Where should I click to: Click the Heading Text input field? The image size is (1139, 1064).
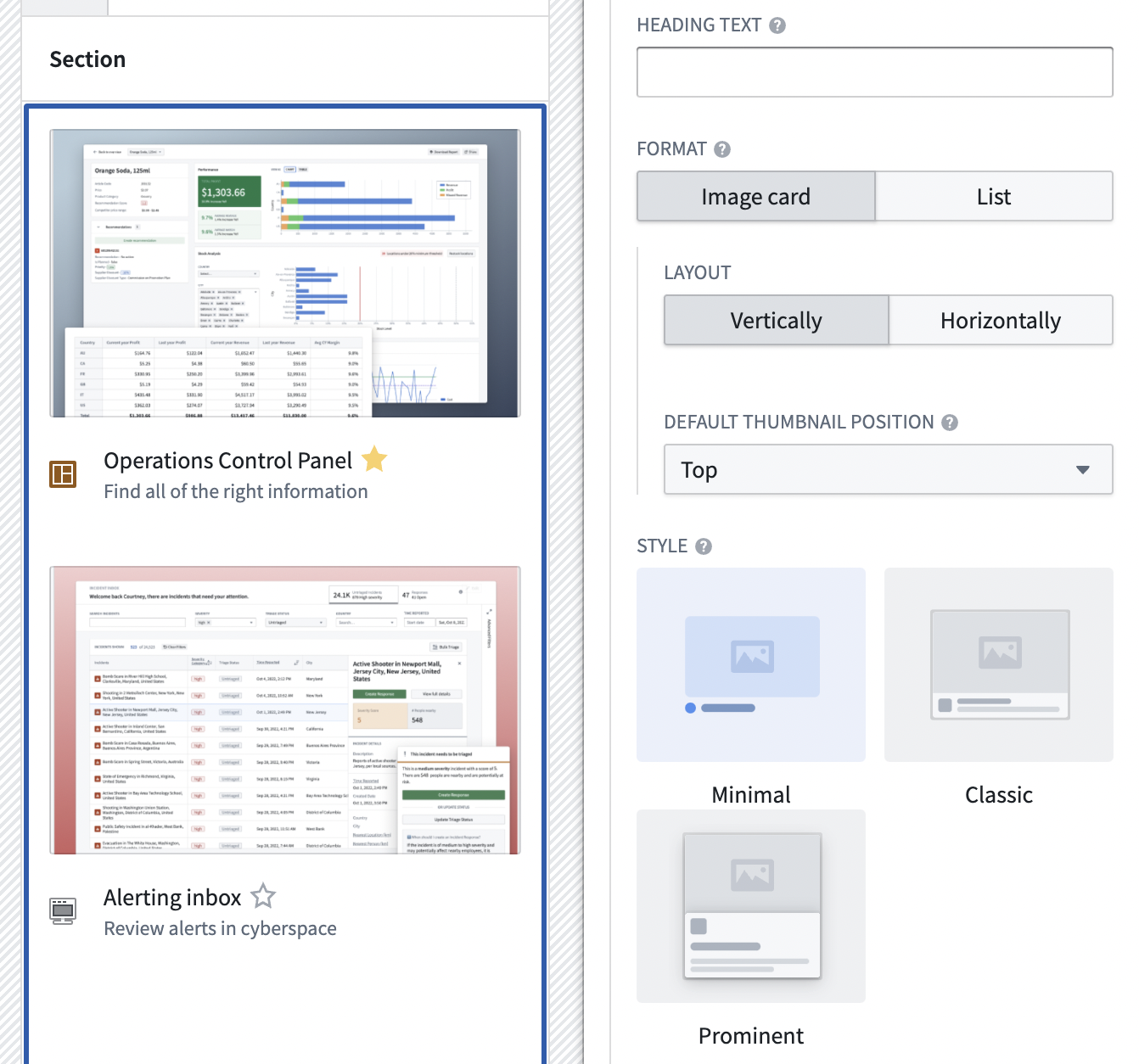(x=875, y=72)
